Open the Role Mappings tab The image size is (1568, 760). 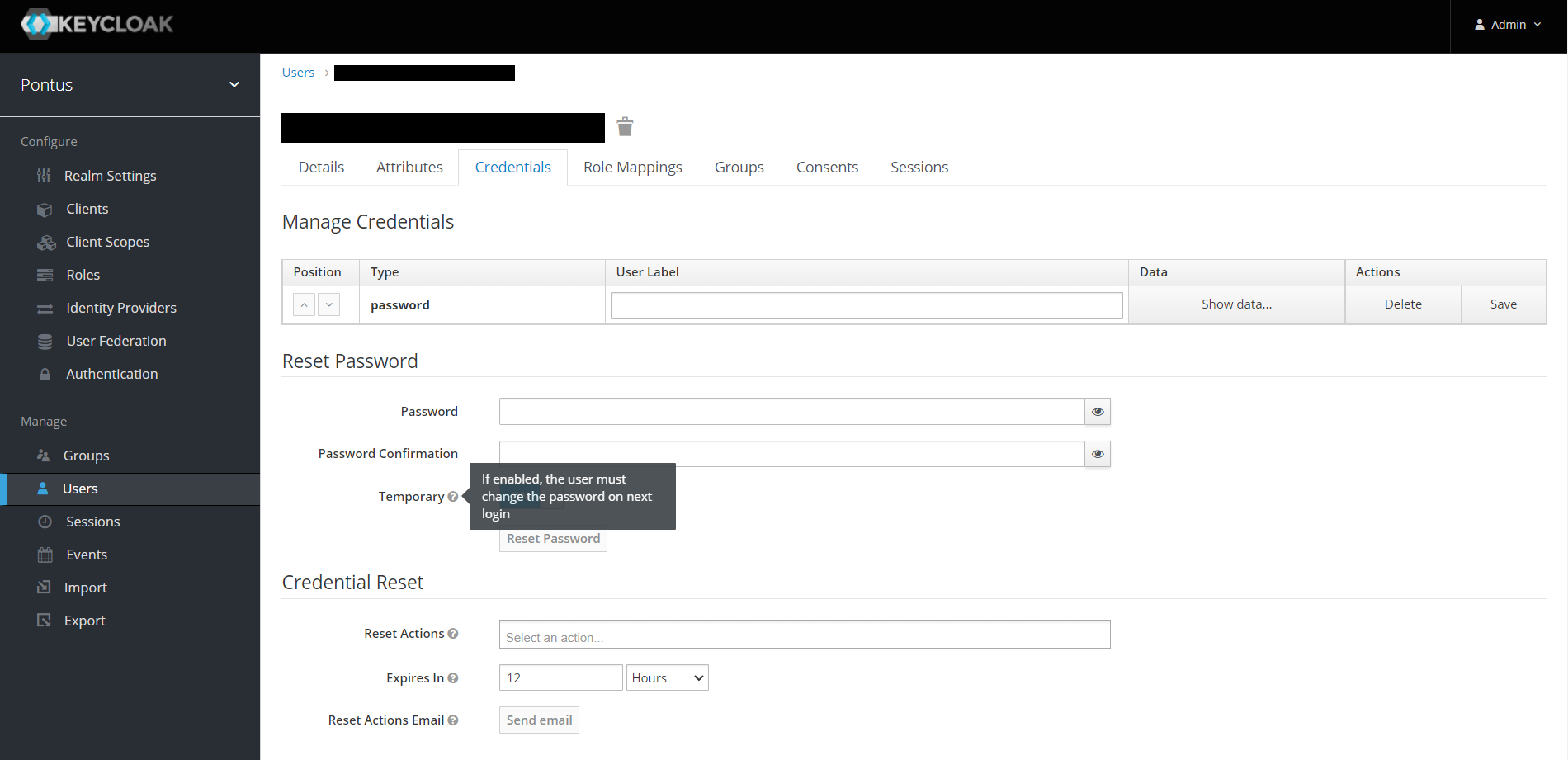coord(633,168)
